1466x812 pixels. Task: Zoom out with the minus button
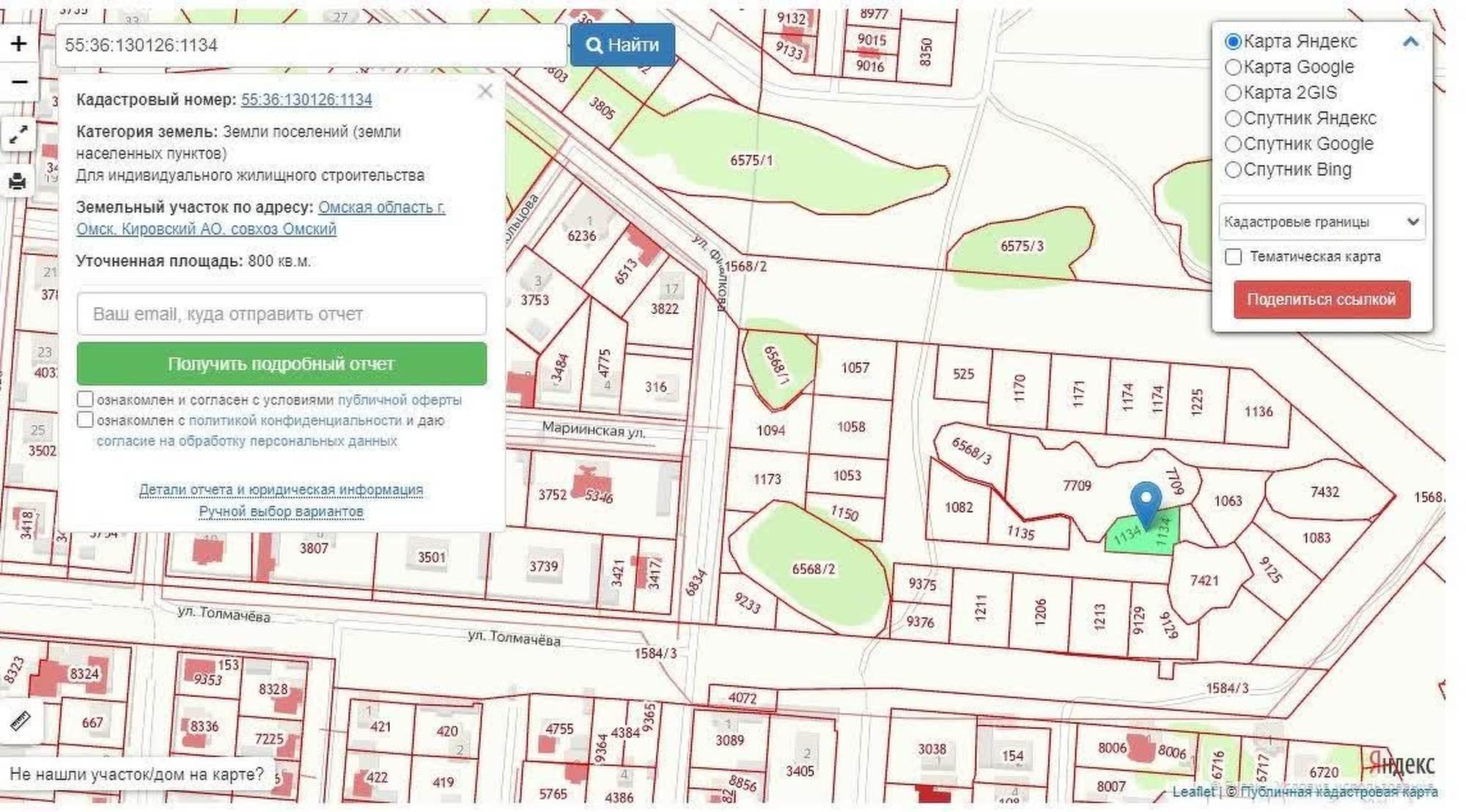pyautogui.click(x=18, y=81)
